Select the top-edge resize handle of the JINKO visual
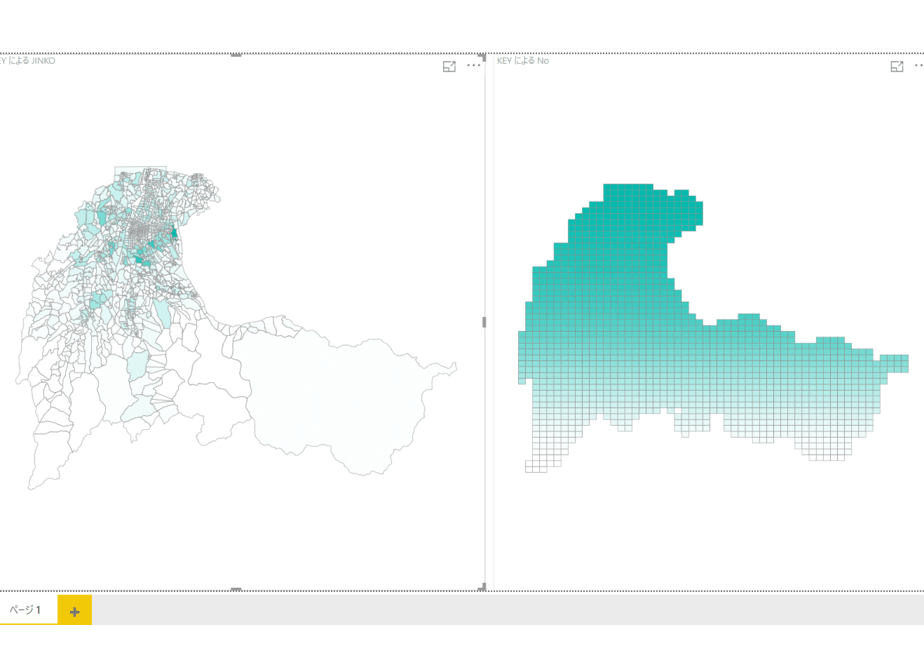 [236, 55]
